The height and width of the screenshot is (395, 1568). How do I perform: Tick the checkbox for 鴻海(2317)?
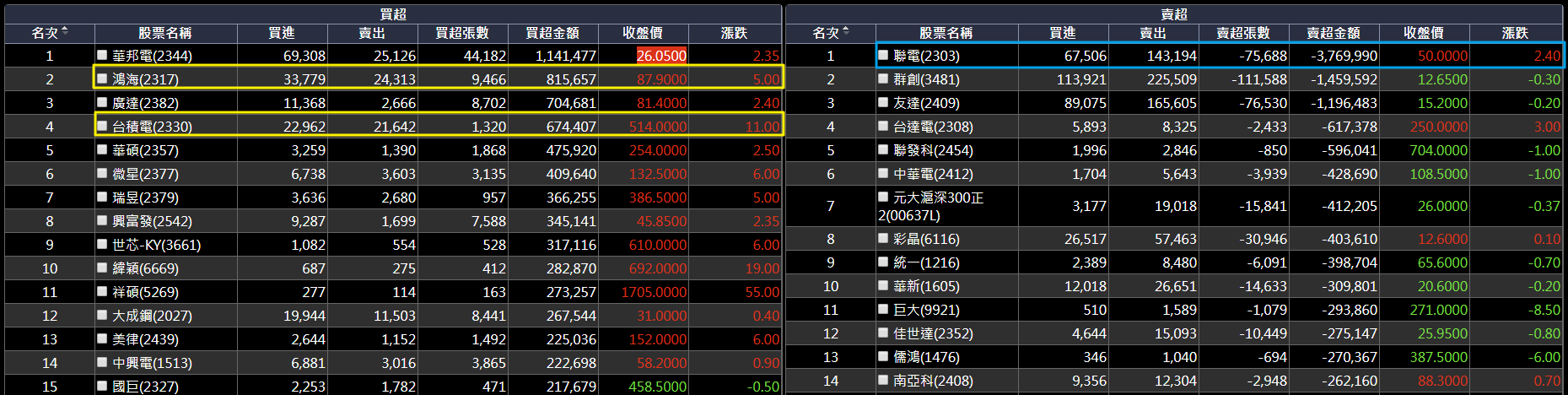coord(102,78)
